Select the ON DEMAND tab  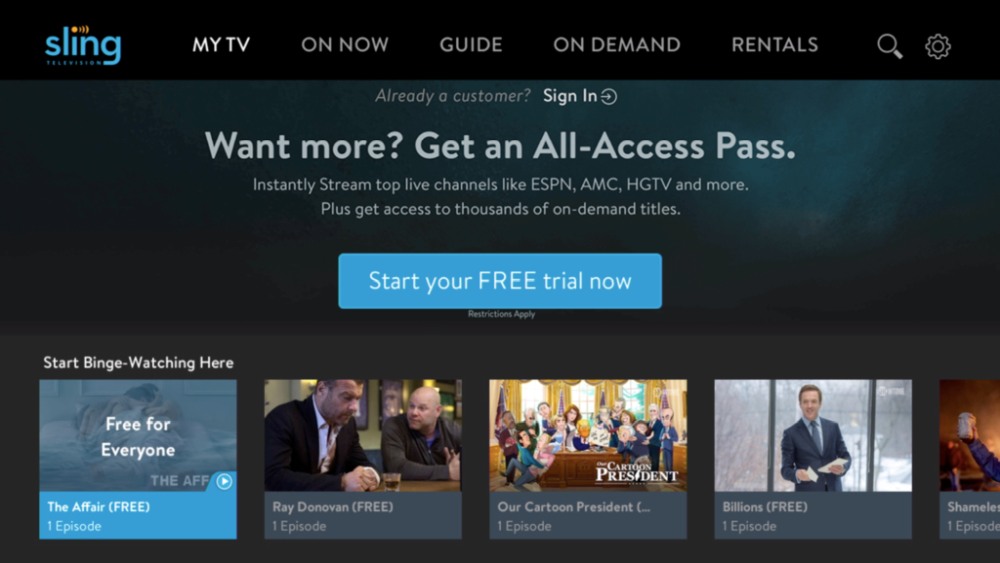617,45
